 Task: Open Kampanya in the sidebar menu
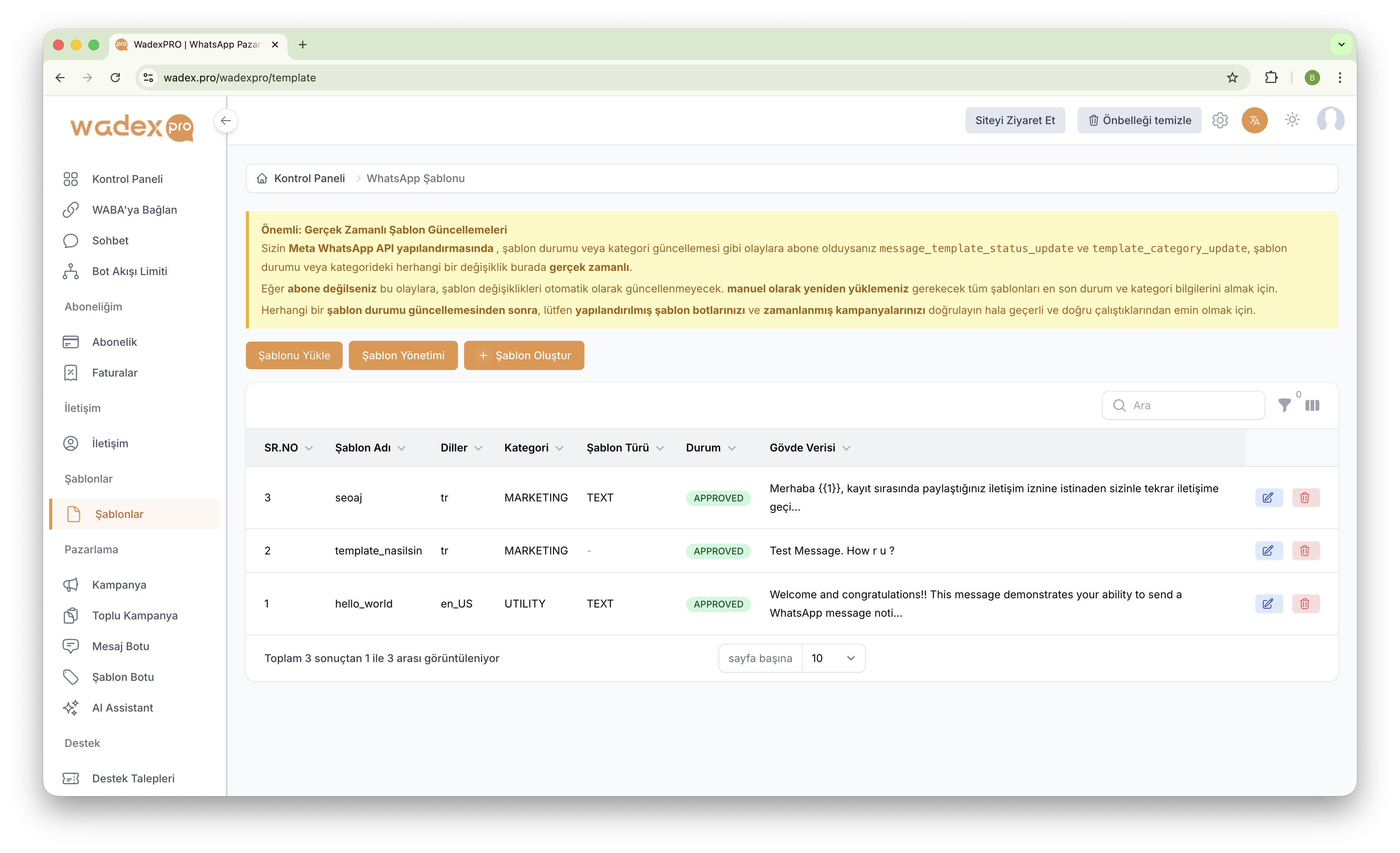tap(119, 585)
